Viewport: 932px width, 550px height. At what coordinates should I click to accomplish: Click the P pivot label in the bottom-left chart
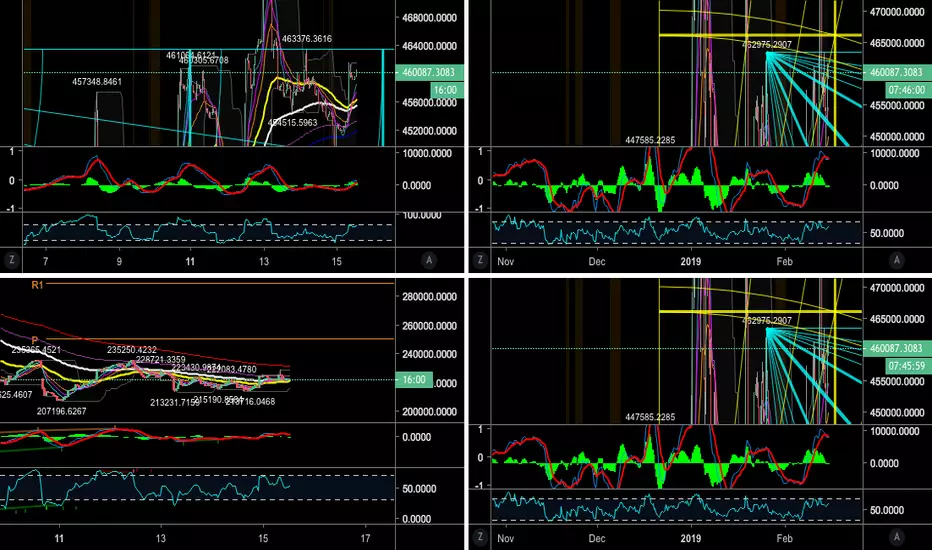pos(34,340)
